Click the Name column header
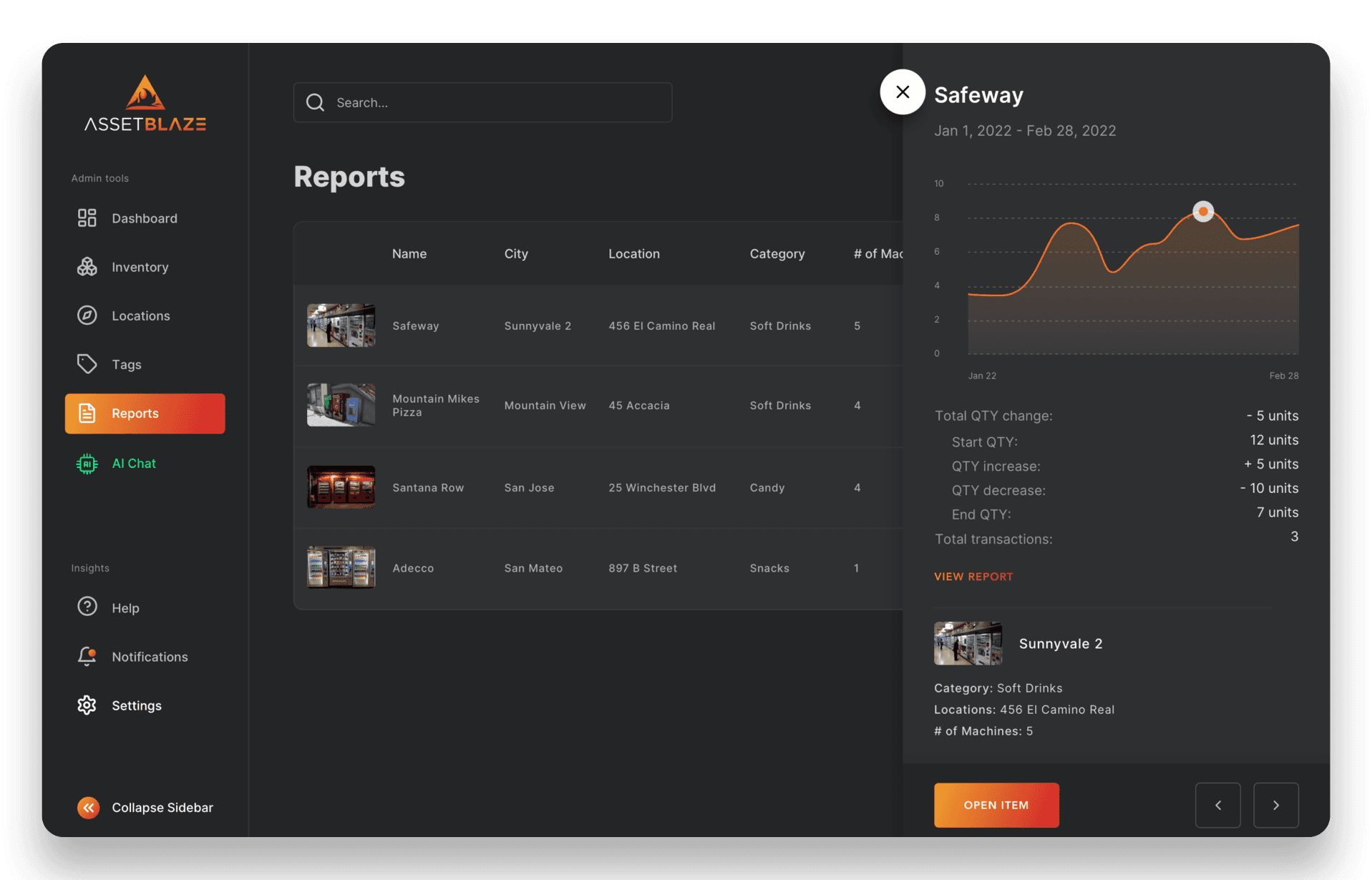1372x880 pixels. click(409, 254)
